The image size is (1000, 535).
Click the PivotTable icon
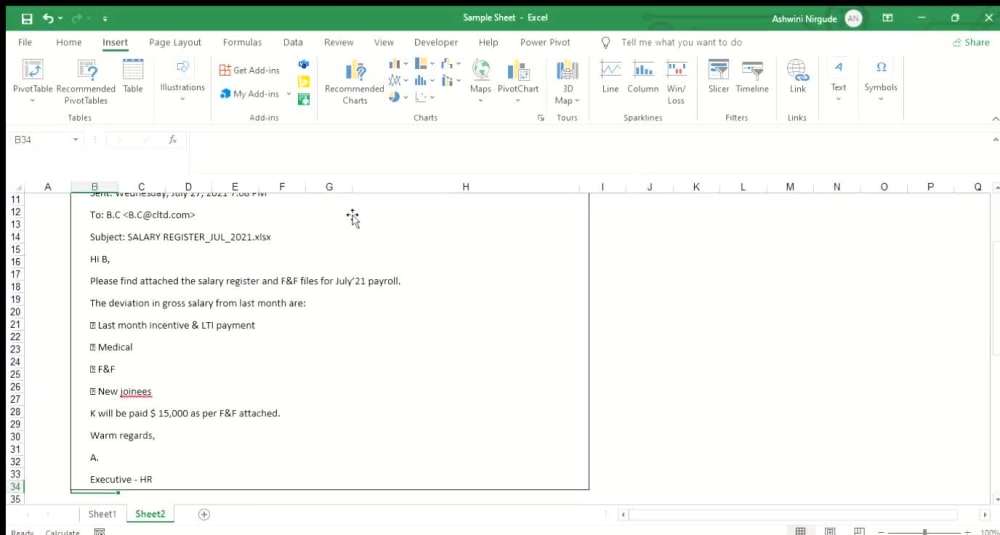click(33, 70)
